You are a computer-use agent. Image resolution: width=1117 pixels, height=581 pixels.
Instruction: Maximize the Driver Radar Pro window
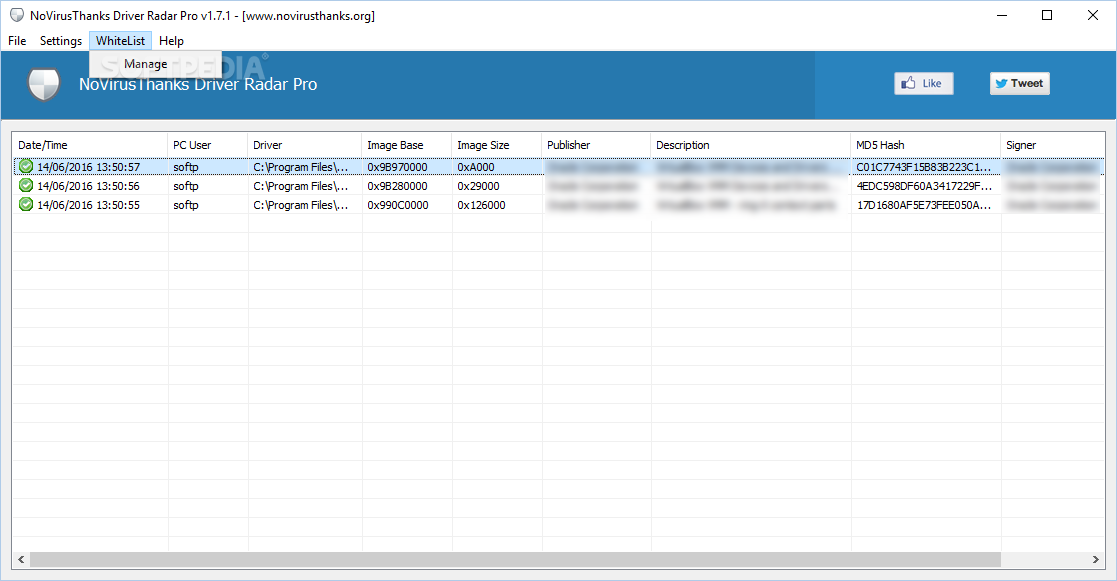(1046, 15)
